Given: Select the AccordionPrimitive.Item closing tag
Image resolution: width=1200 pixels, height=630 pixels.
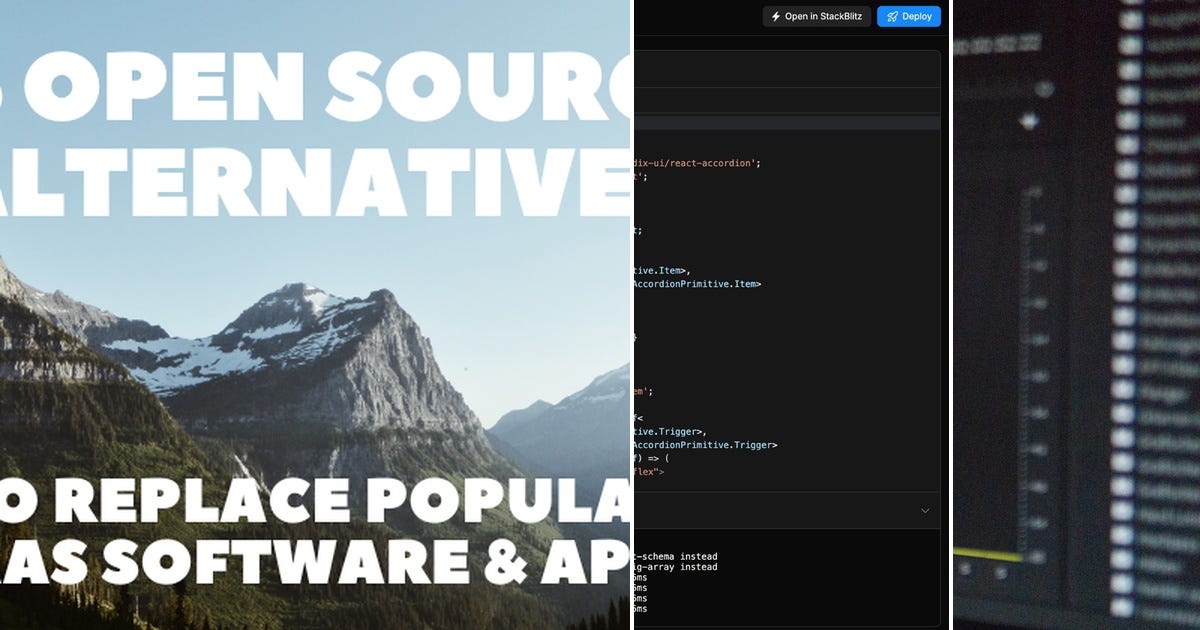Looking at the screenshot, I should pos(700,283).
